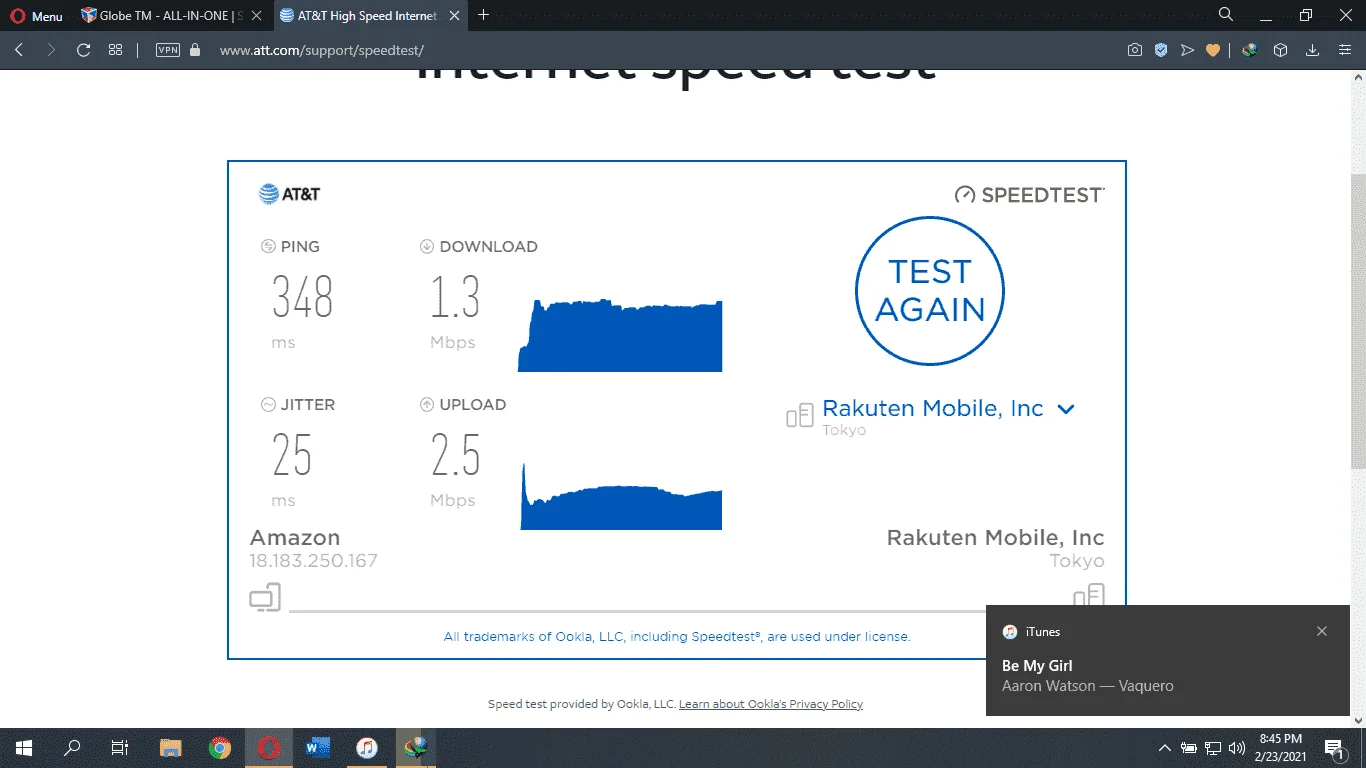
Task: Open iTunes from the taskbar
Action: [367, 748]
